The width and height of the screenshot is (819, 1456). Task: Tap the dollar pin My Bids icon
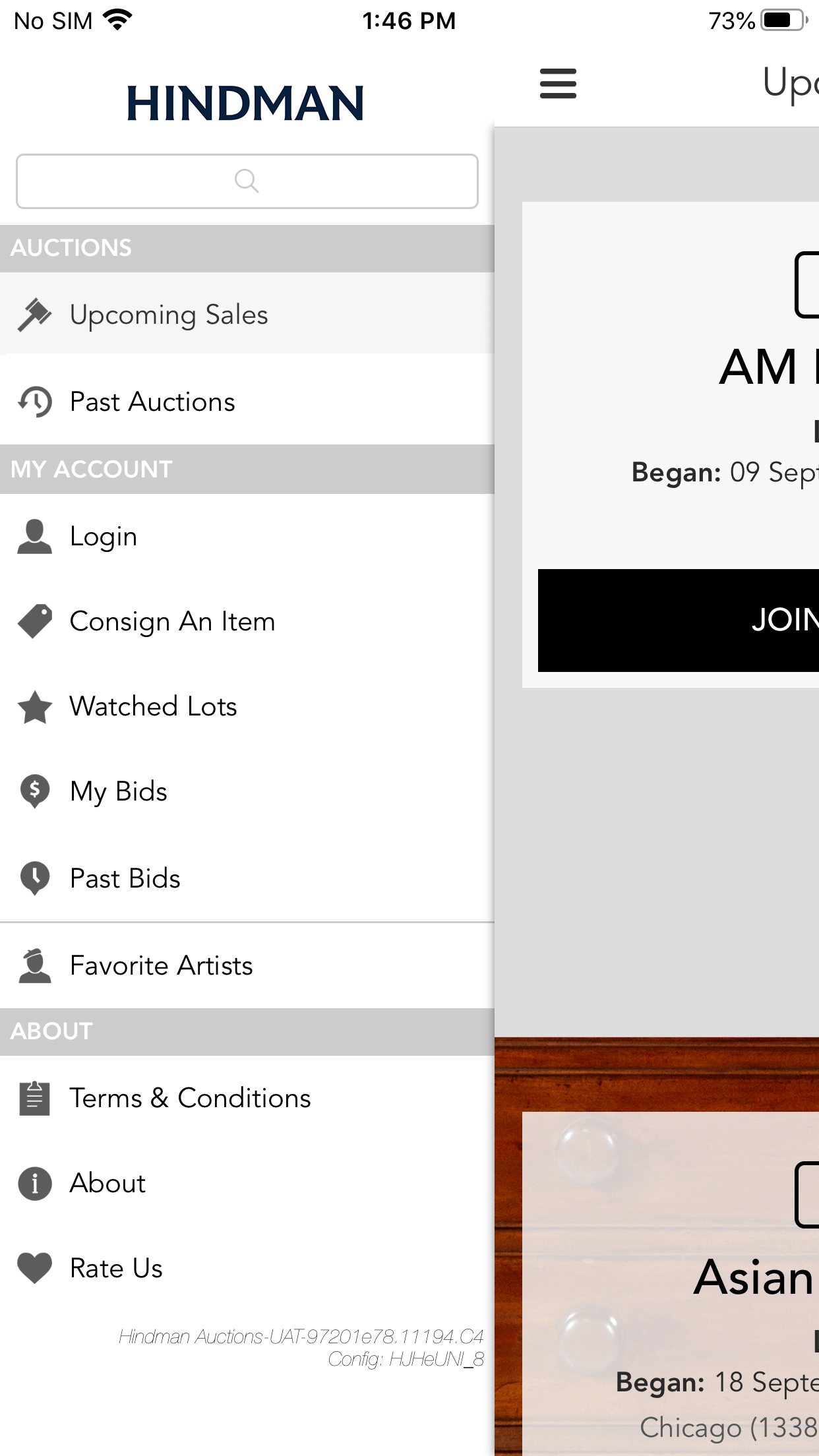pyautogui.click(x=34, y=791)
